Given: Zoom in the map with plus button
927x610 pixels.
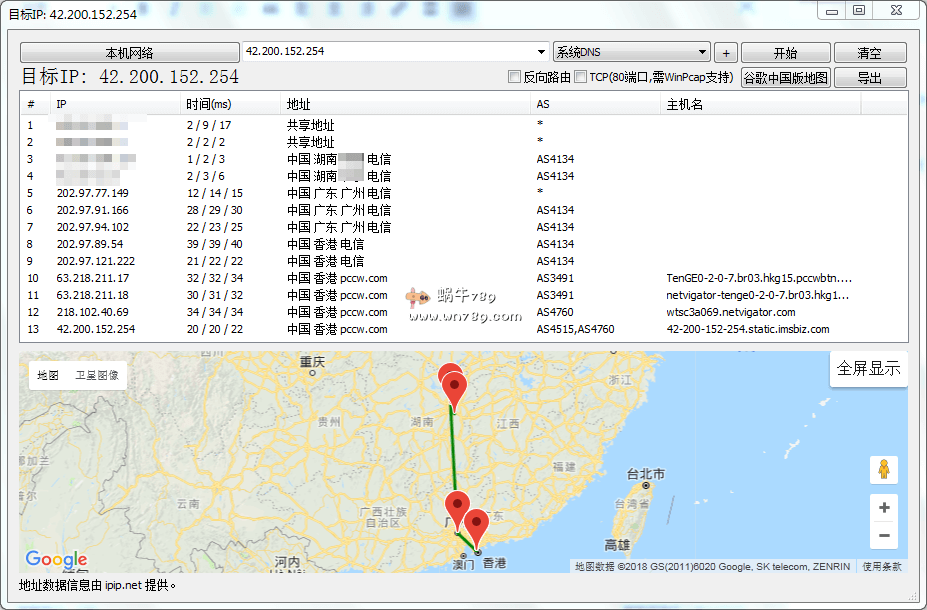Looking at the screenshot, I should 884,508.
